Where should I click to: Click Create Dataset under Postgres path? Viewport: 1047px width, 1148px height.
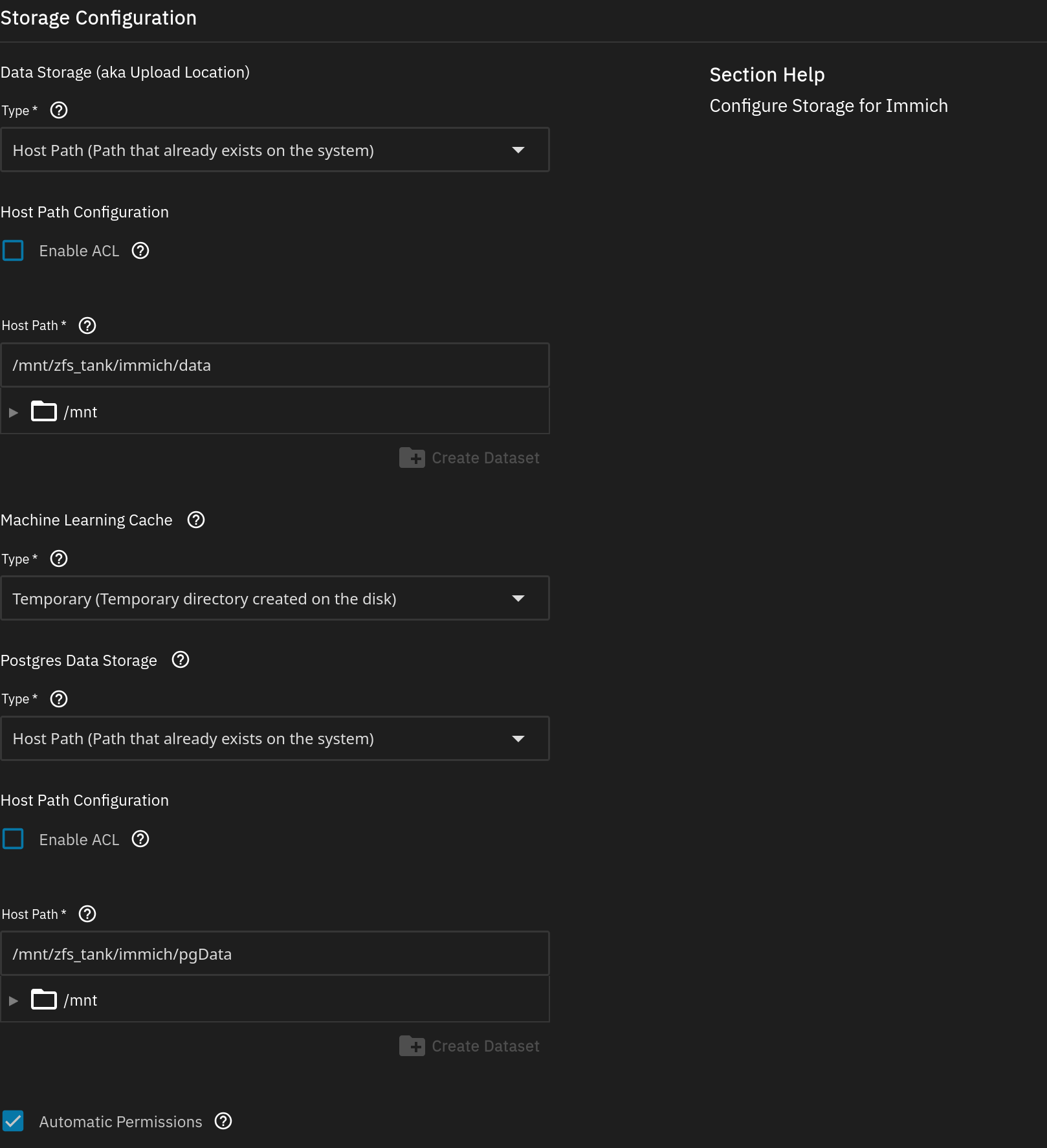coord(470,1046)
